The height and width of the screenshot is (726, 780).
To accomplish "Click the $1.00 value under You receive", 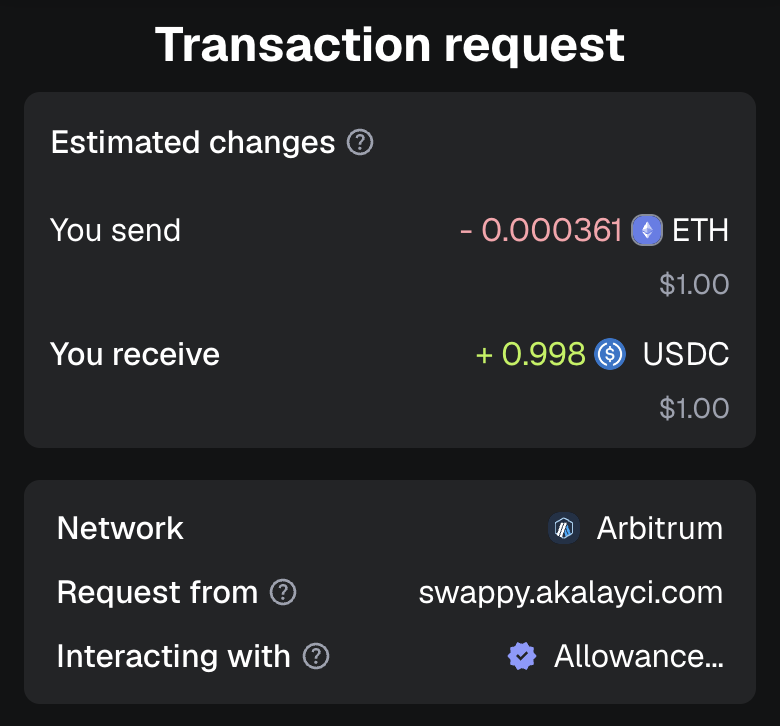I will [x=694, y=408].
